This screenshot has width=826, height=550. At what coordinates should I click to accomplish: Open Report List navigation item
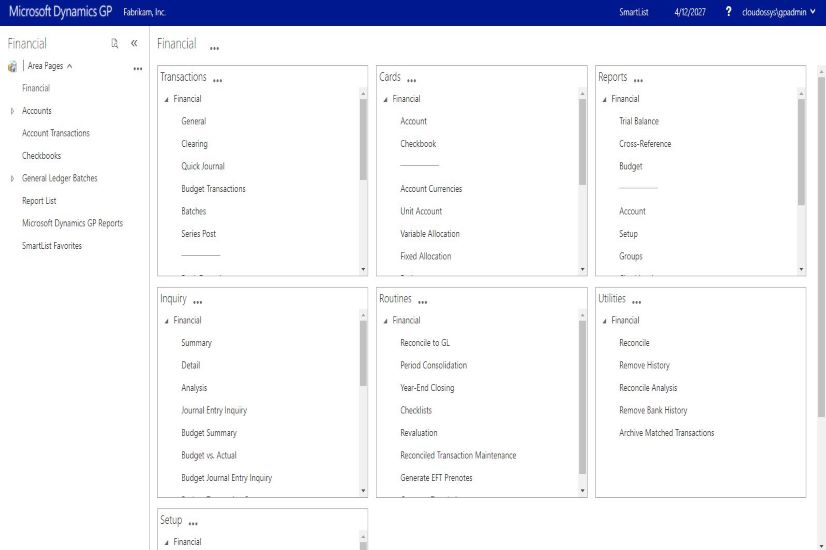pyautogui.click(x=39, y=201)
